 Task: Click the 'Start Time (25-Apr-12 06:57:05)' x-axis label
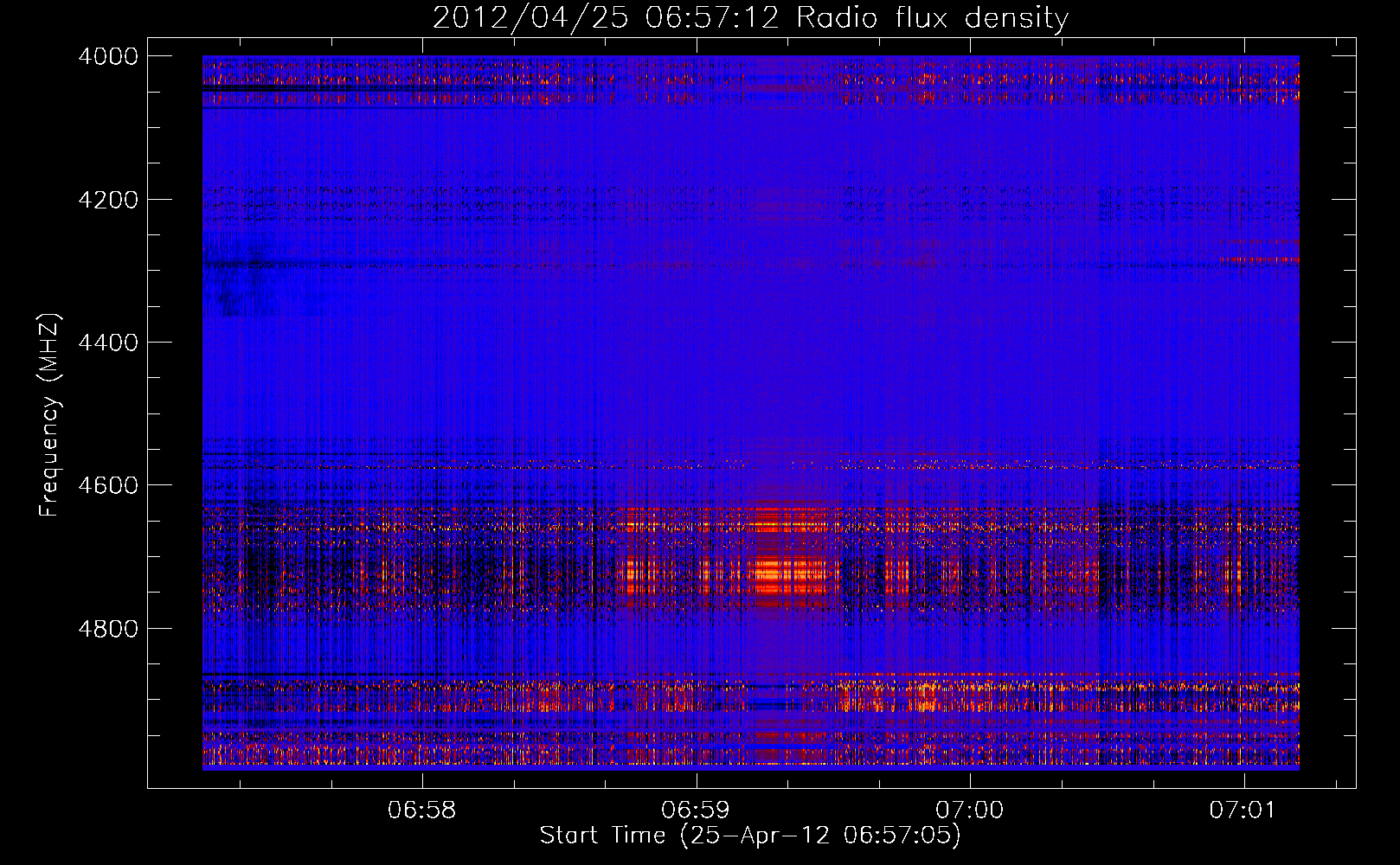point(750,836)
